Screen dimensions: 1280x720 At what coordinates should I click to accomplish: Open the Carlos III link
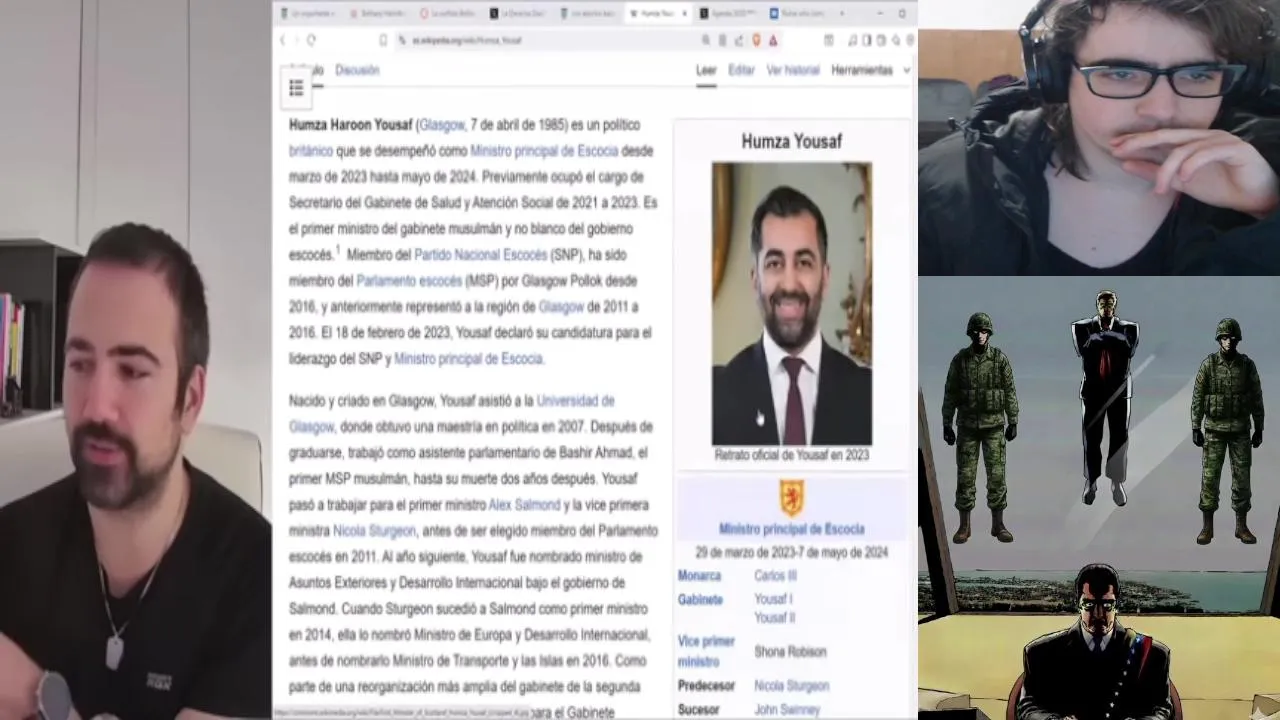(775, 576)
